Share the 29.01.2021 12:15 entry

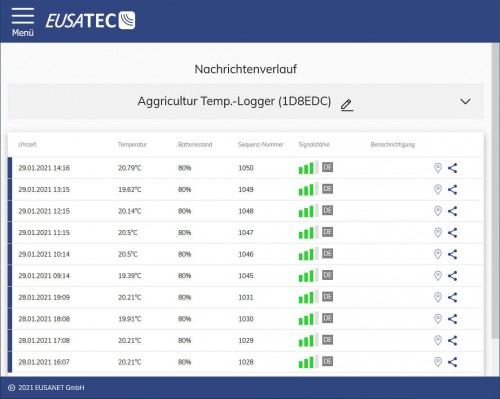[452, 211]
